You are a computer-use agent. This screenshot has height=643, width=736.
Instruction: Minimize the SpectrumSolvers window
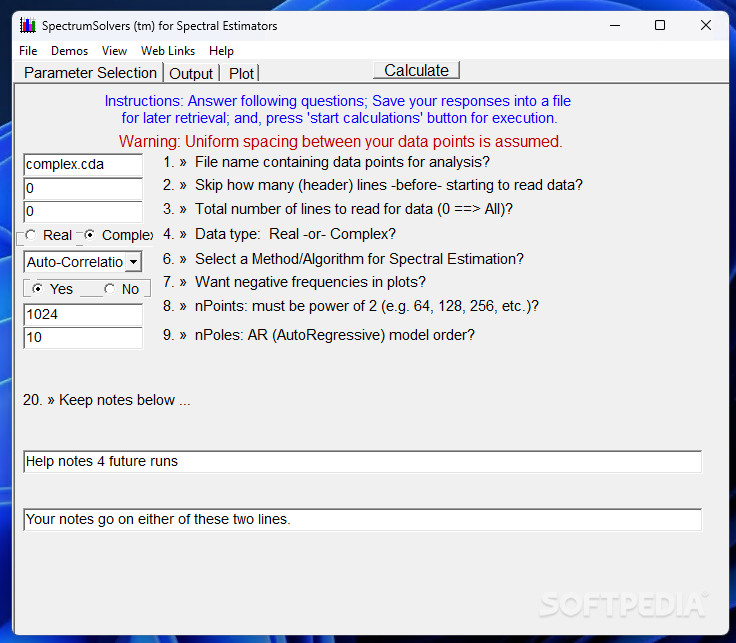point(615,25)
